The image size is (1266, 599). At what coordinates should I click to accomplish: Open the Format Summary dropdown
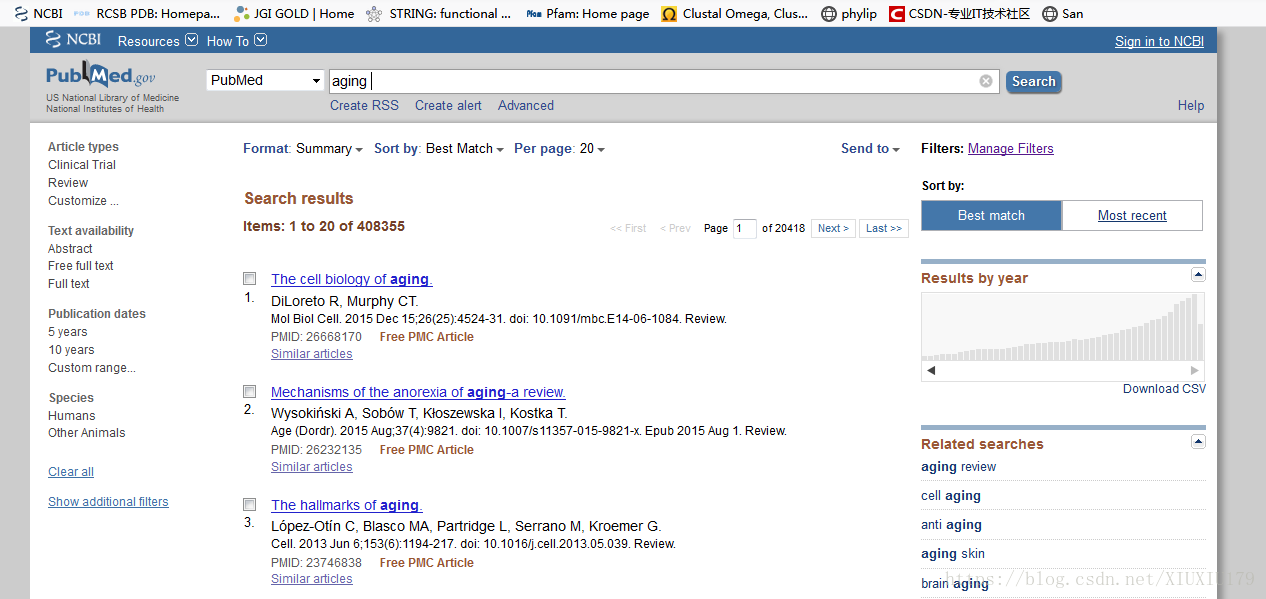303,149
